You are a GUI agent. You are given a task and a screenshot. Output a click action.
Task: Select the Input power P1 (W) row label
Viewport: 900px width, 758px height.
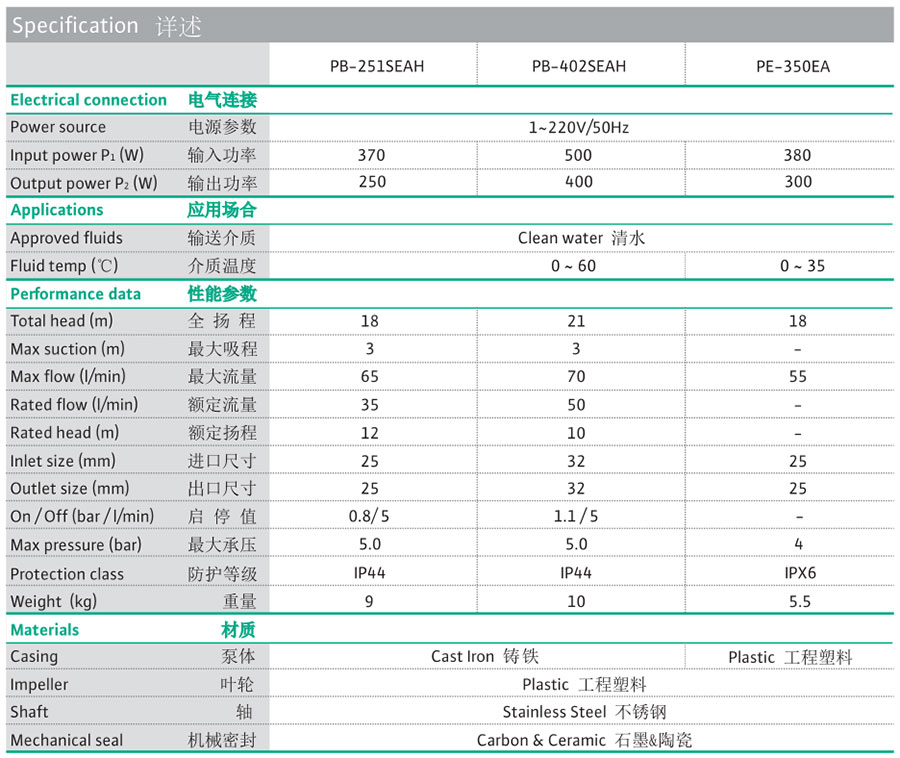coord(77,156)
